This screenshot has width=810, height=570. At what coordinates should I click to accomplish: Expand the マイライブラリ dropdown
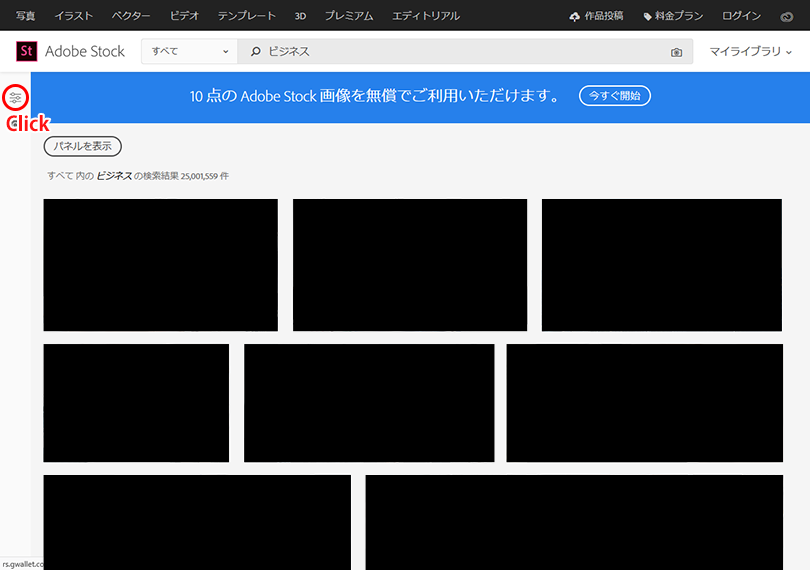(750, 51)
